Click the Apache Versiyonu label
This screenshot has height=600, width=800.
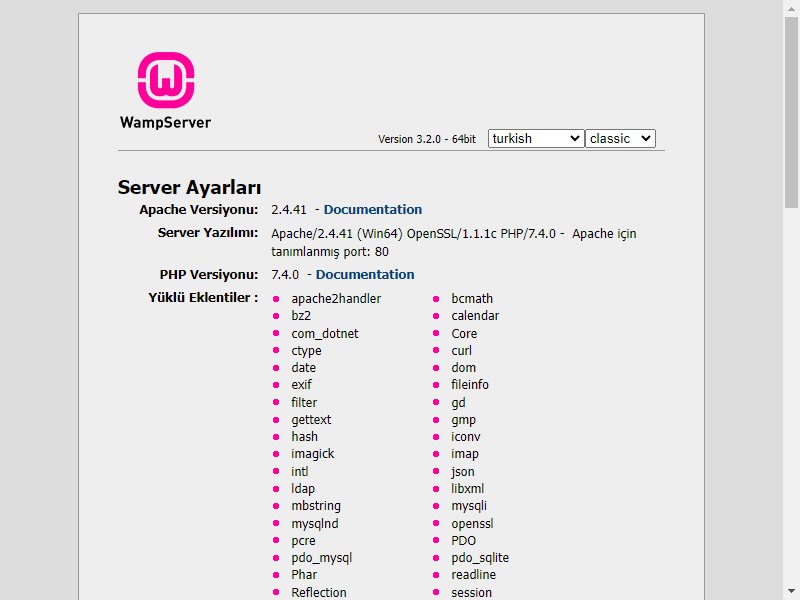coord(199,210)
